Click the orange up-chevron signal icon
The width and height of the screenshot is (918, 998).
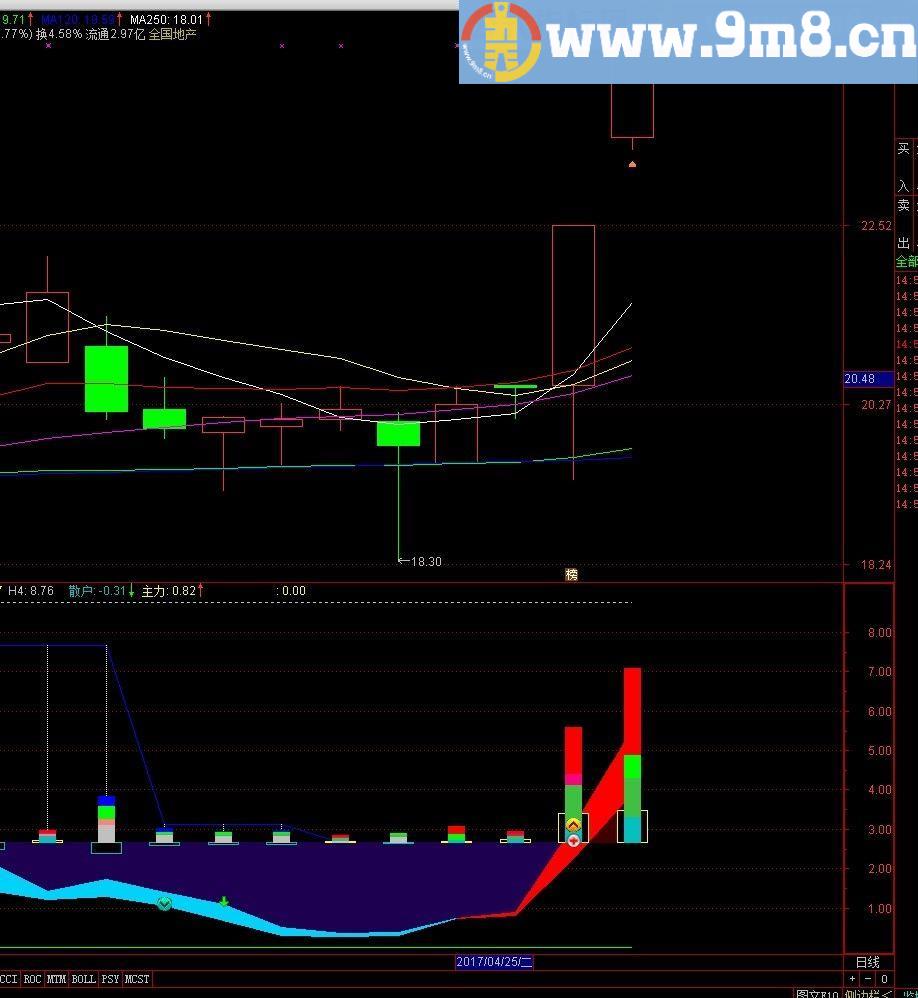(x=573, y=826)
